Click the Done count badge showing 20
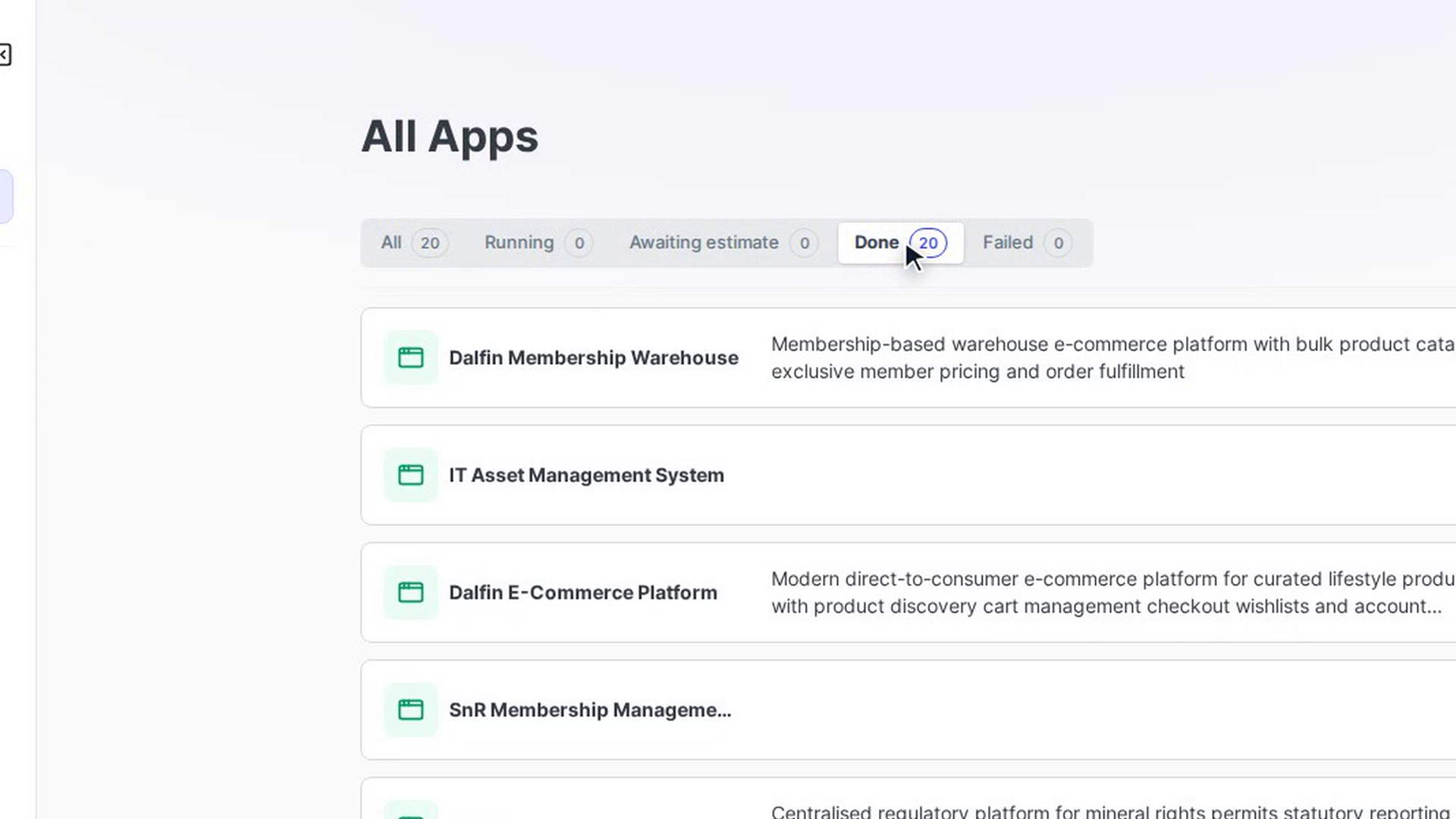 (928, 243)
